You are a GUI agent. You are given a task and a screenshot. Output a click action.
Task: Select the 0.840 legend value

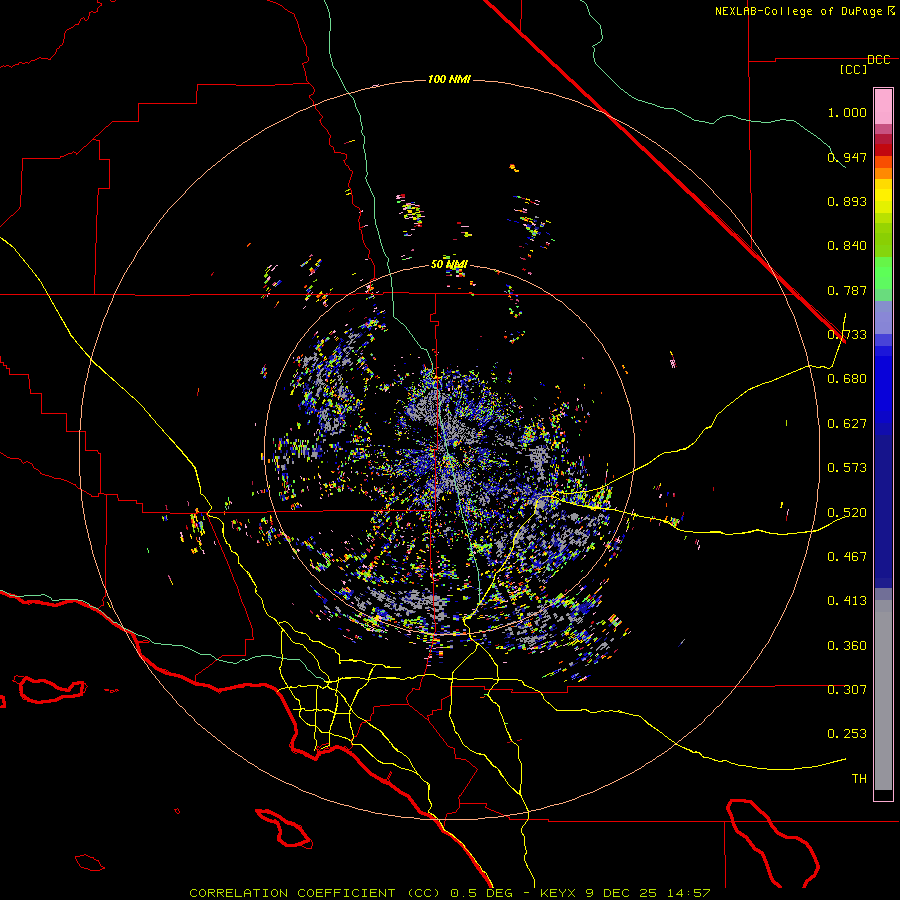coord(847,246)
